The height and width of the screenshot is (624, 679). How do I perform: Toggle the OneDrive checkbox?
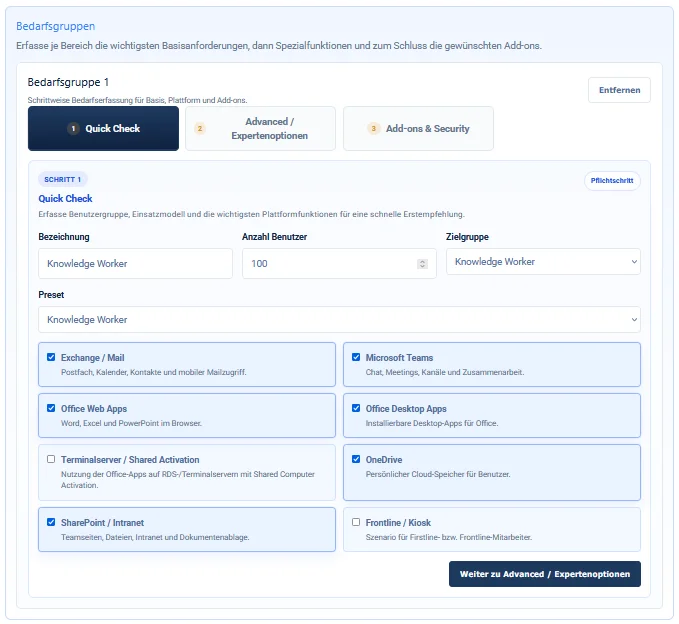[x=356, y=459]
